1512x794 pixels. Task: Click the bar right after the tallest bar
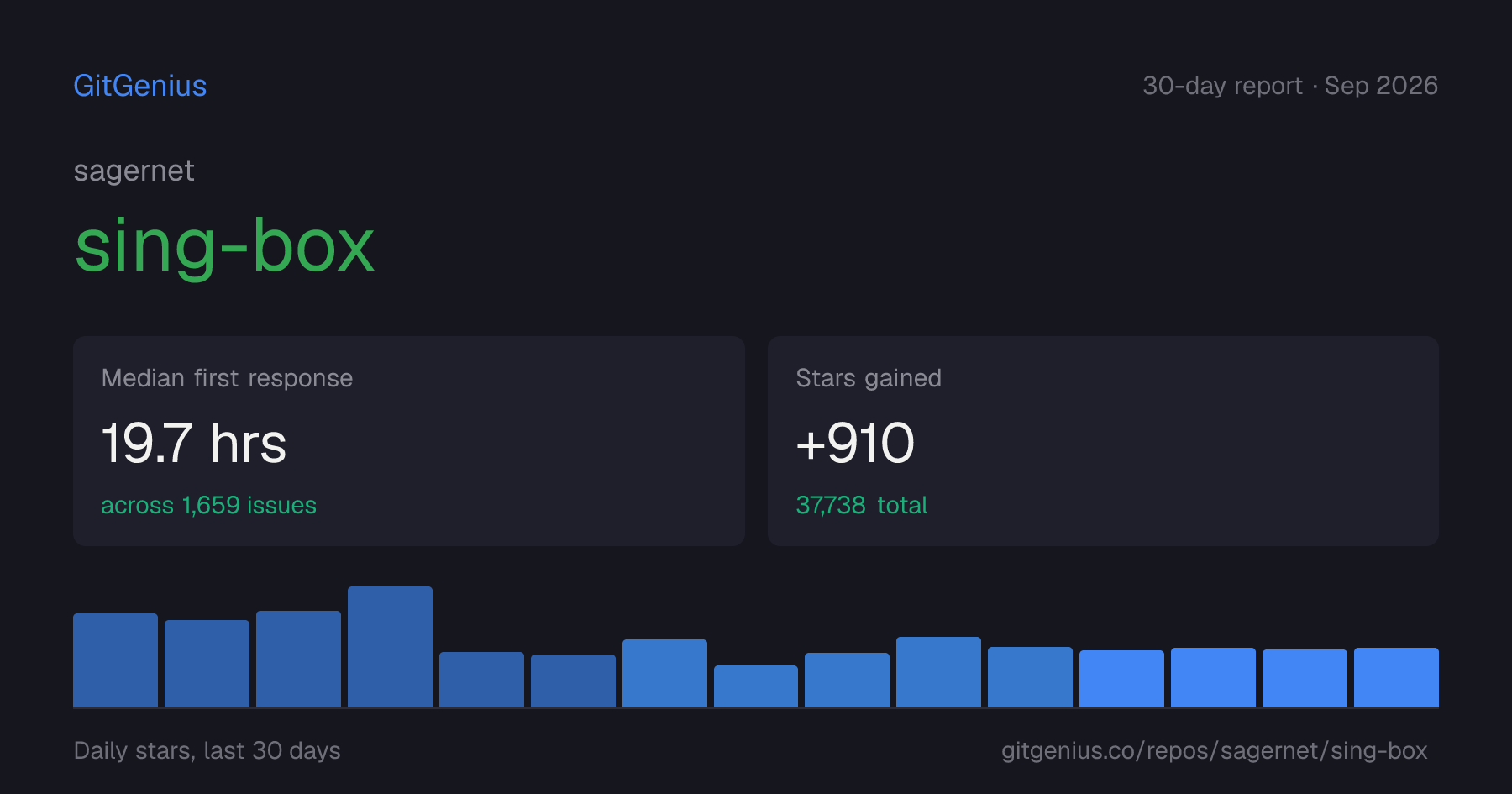tap(481, 680)
